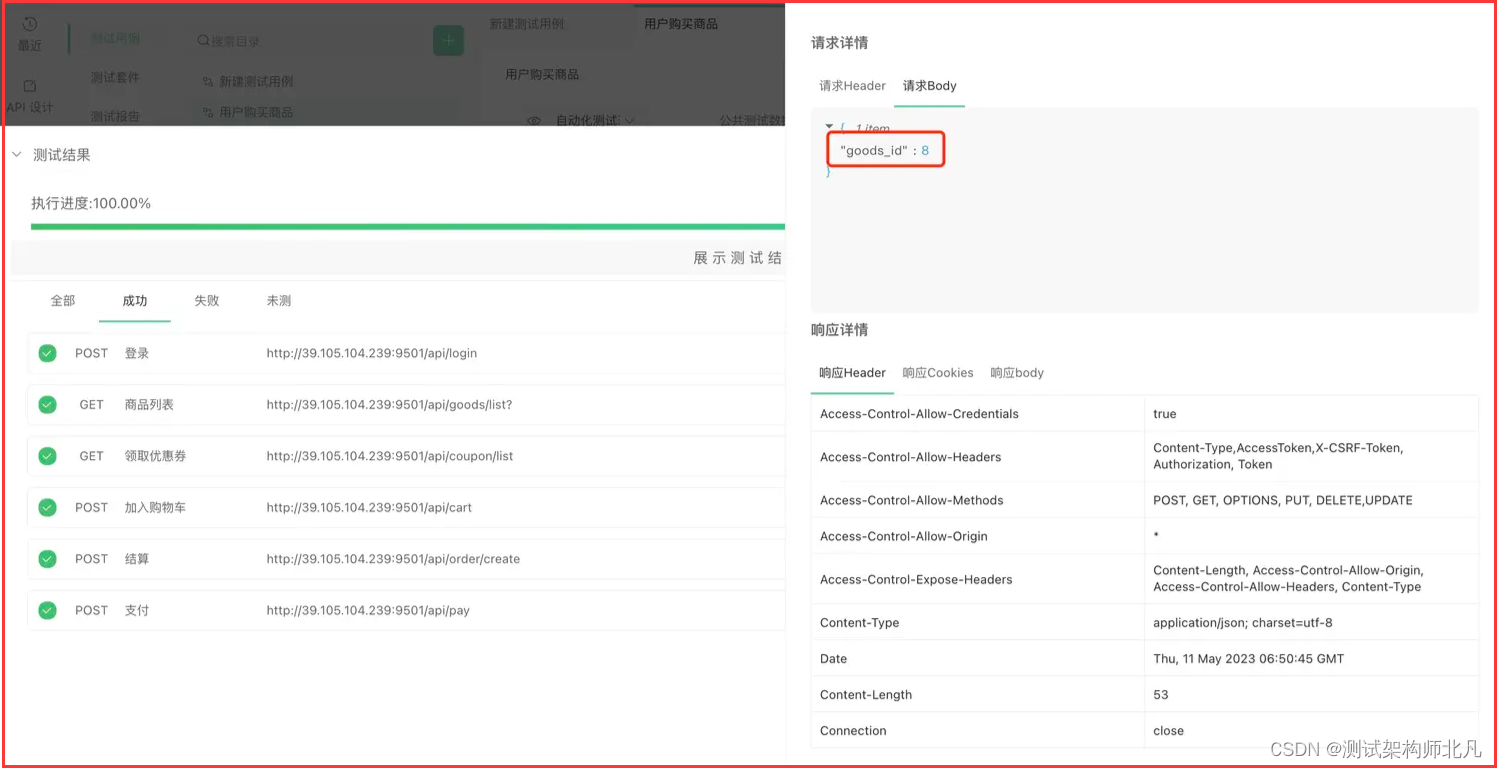
Task: Collapse the 测试结果 section chevron
Action: pyautogui.click(x=17, y=155)
